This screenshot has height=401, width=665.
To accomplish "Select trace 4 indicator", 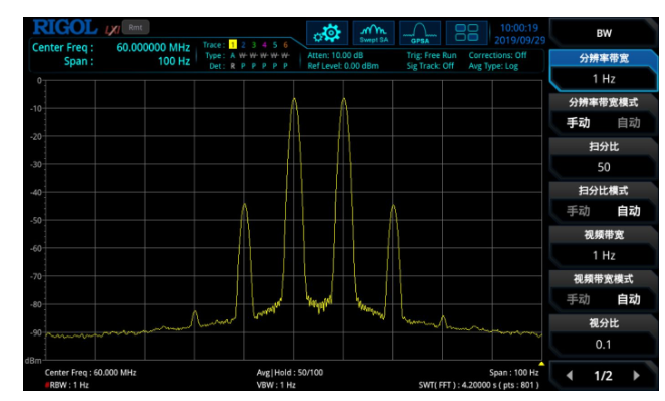I will coord(264,45).
